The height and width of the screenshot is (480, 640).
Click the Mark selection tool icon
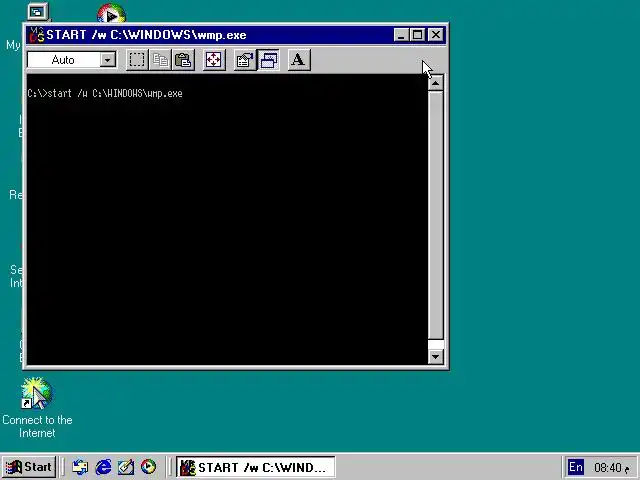click(x=137, y=60)
